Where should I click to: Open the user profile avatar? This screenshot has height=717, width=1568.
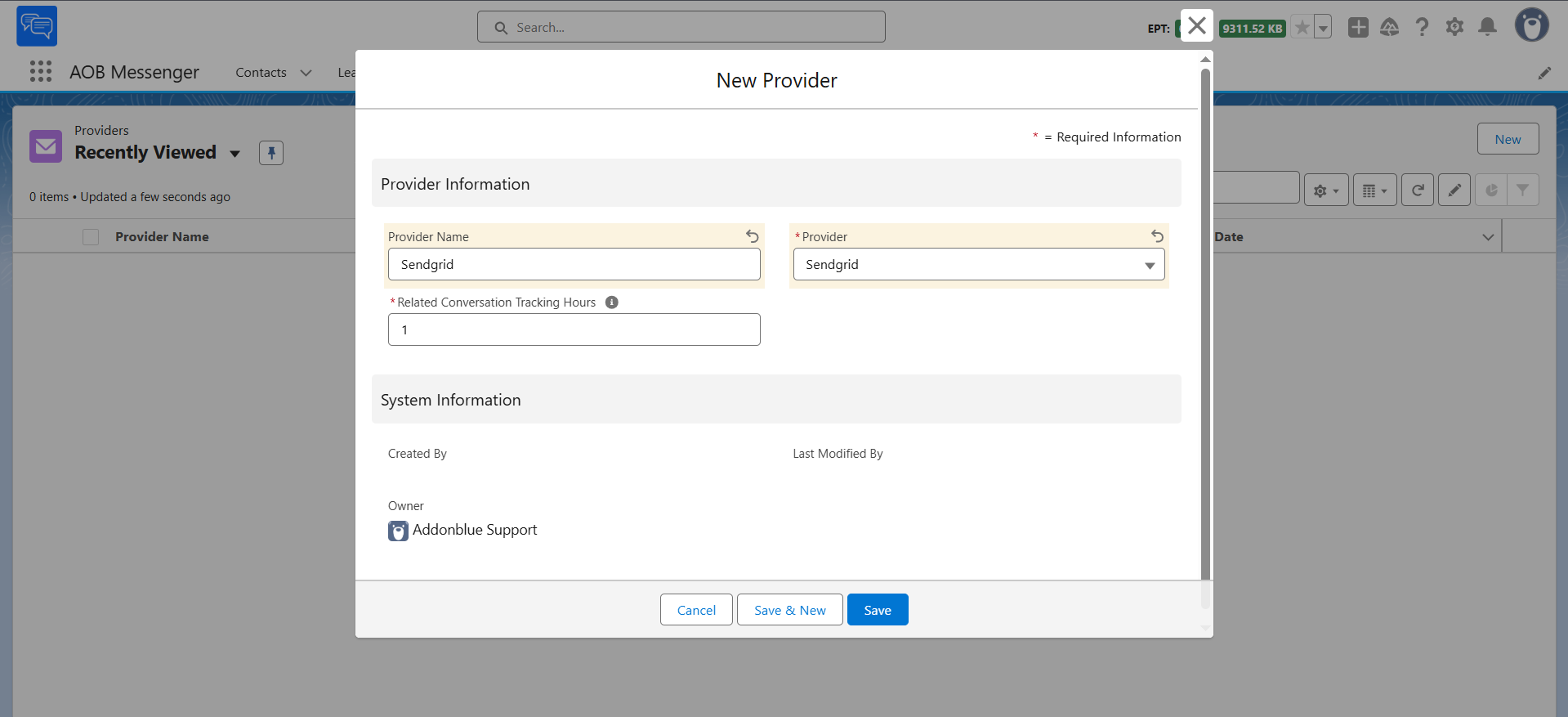[x=1532, y=25]
